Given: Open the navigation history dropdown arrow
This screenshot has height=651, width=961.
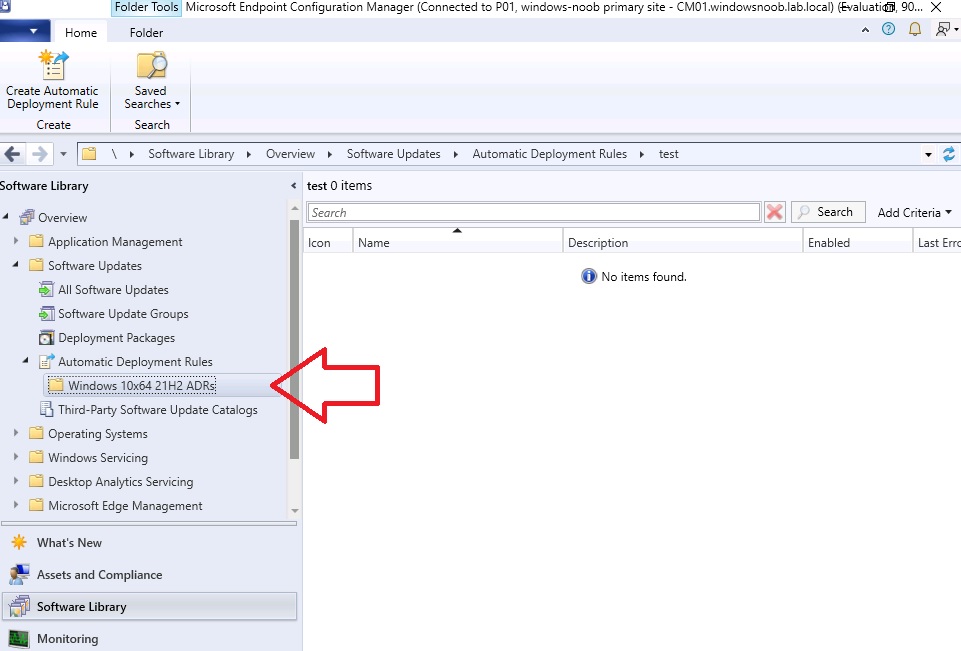Looking at the screenshot, I should (63, 154).
